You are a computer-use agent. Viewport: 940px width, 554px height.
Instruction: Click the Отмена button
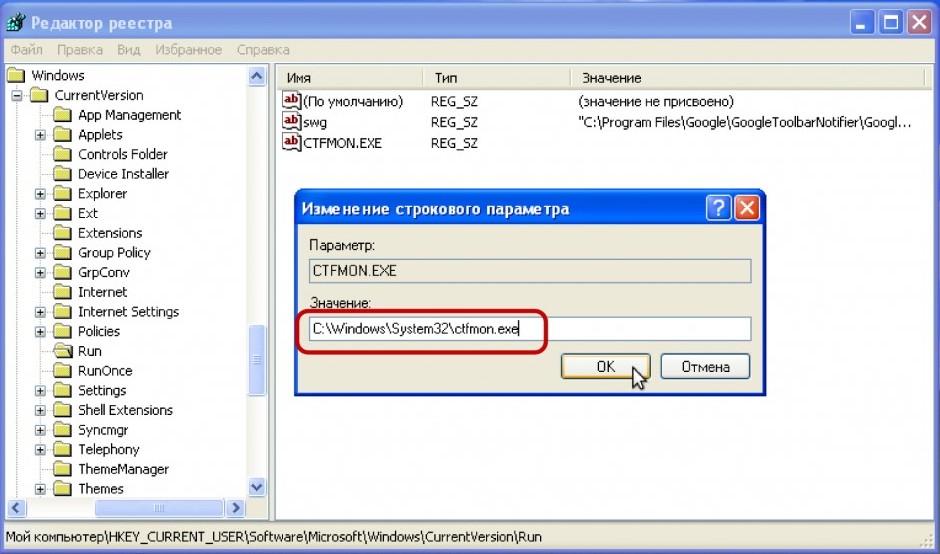coord(705,366)
